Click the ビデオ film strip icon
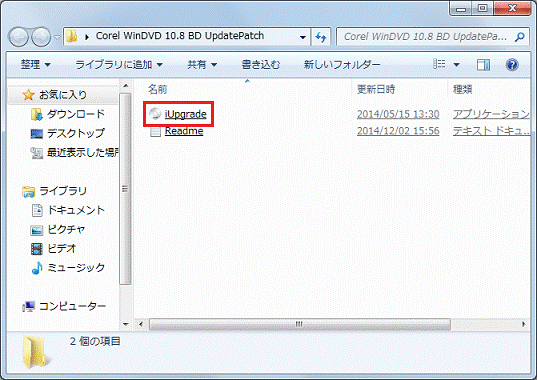This screenshot has height=380, width=537. (37, 249)
